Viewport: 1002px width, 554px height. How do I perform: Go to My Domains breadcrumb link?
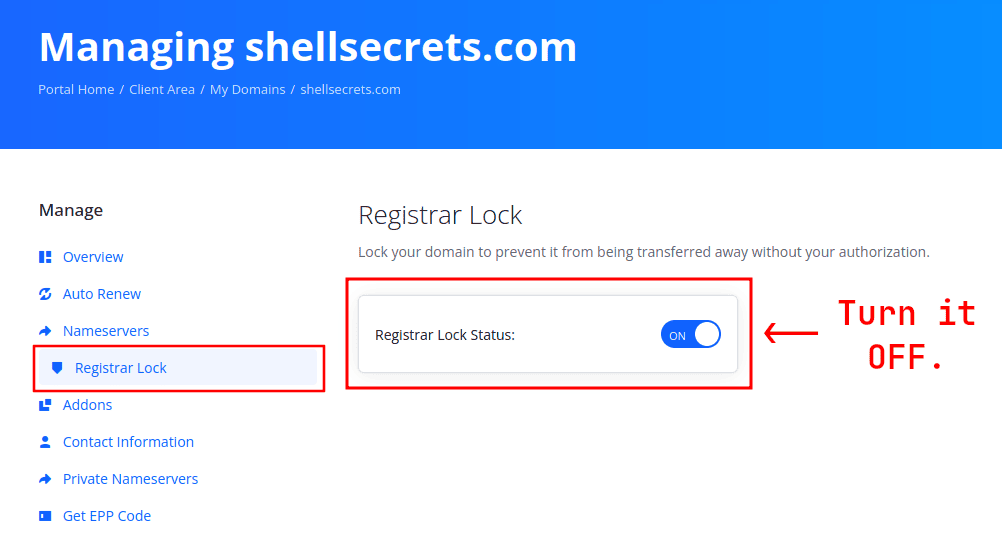tap(247, 90)
